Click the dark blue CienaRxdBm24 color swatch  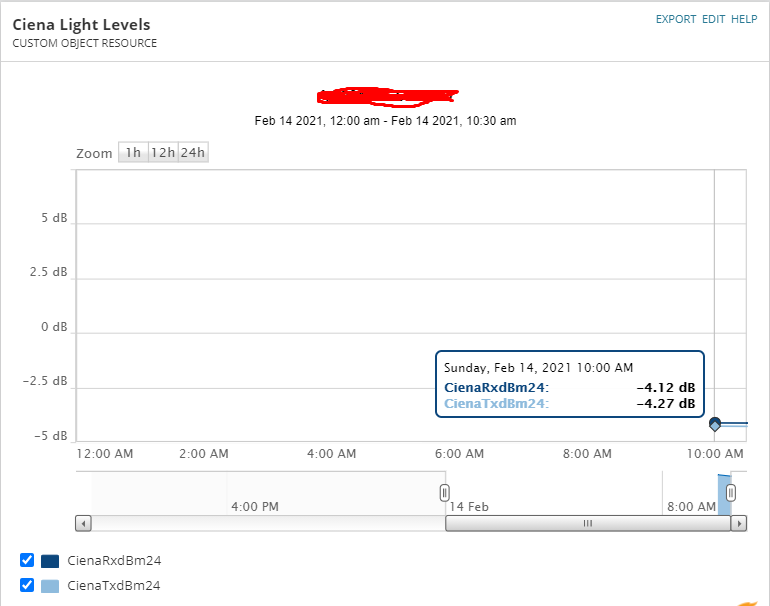50,561
